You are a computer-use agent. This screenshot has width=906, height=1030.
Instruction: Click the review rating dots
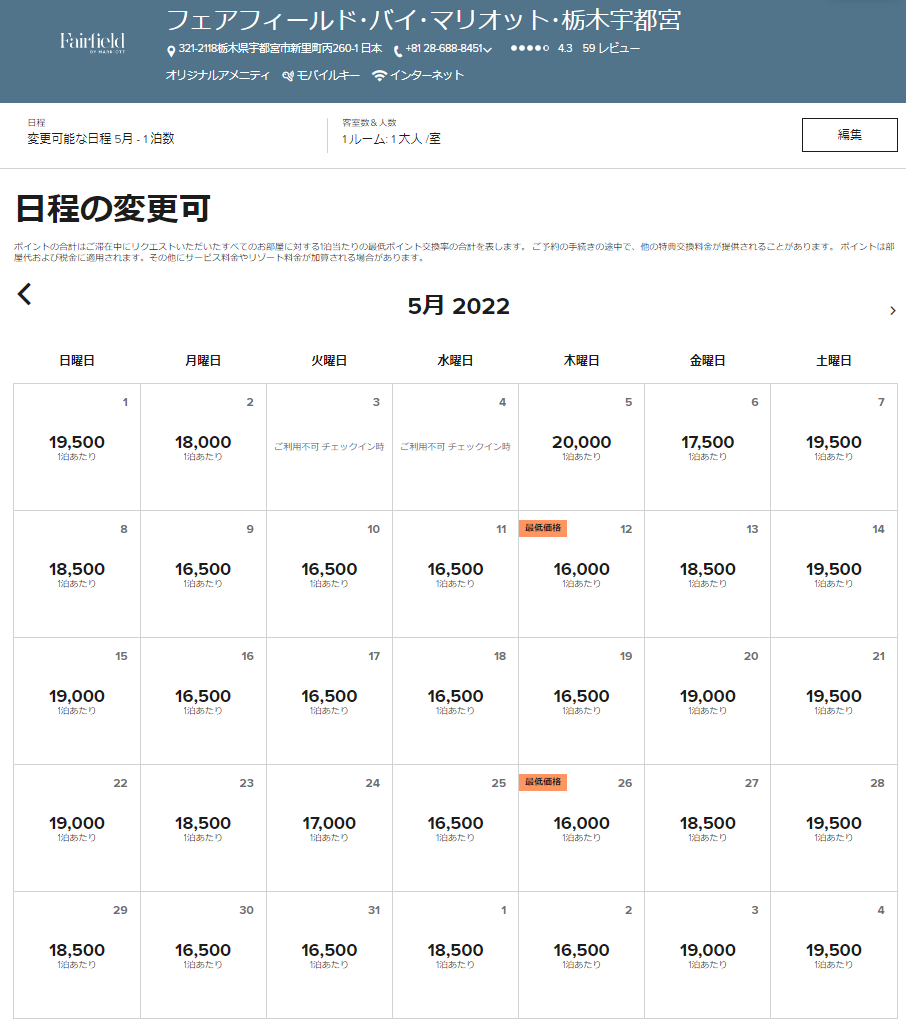[529, 48]
